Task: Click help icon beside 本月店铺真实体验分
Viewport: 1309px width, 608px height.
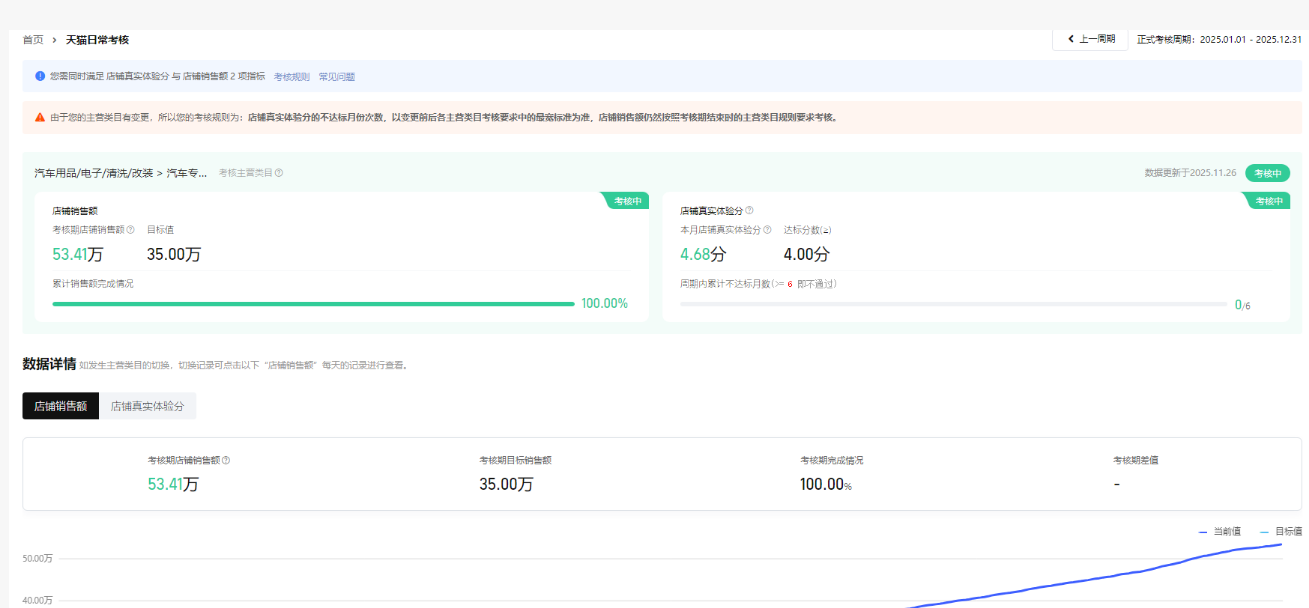Action: (767, 230)
